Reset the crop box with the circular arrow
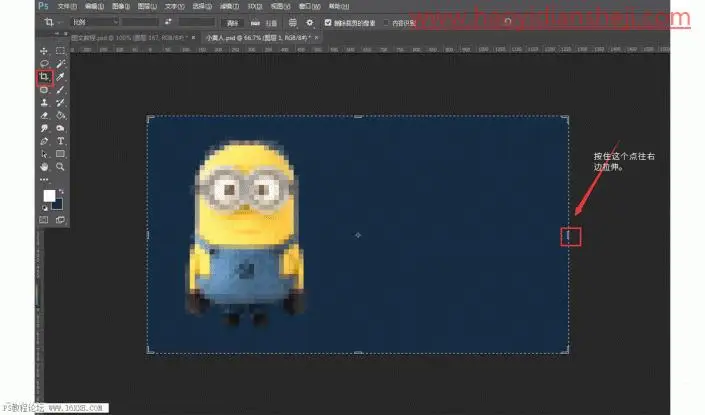 508,22
